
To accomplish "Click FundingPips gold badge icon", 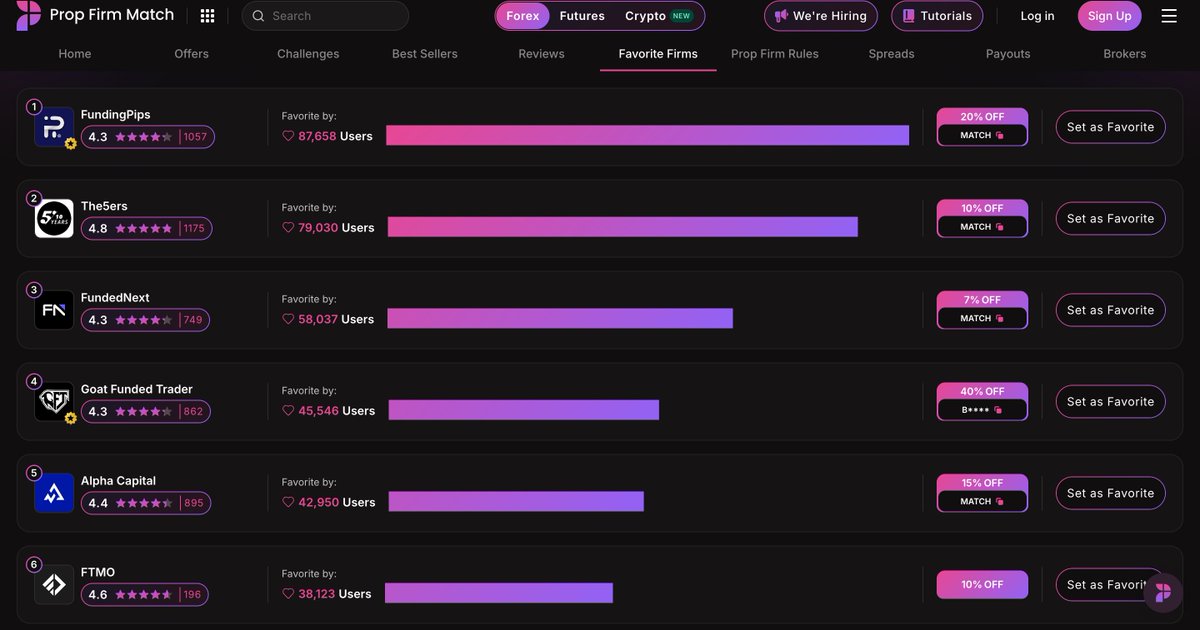I will point(71,144).
